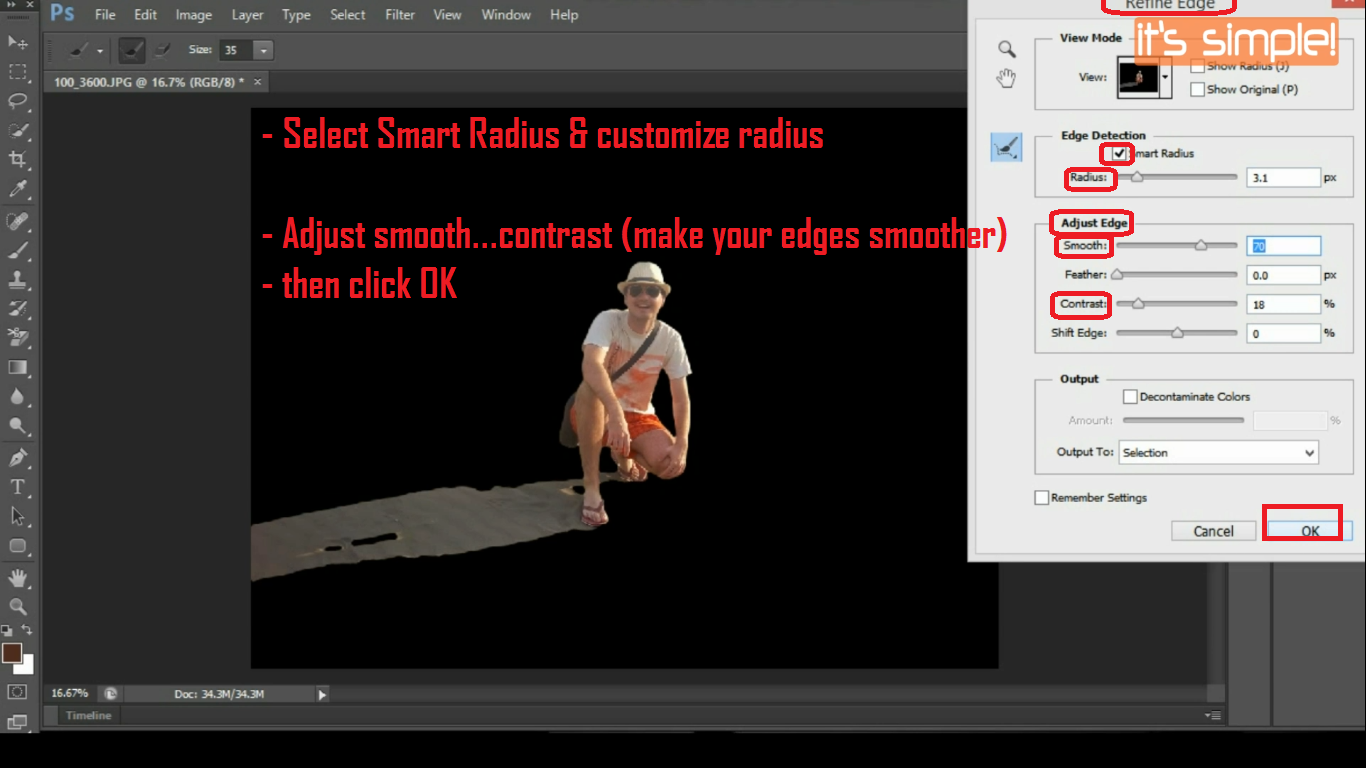The height and width of the screenshot is (768, 1366).
Task: Select the Hand tool in the toolbox
Action: (18, 578)
